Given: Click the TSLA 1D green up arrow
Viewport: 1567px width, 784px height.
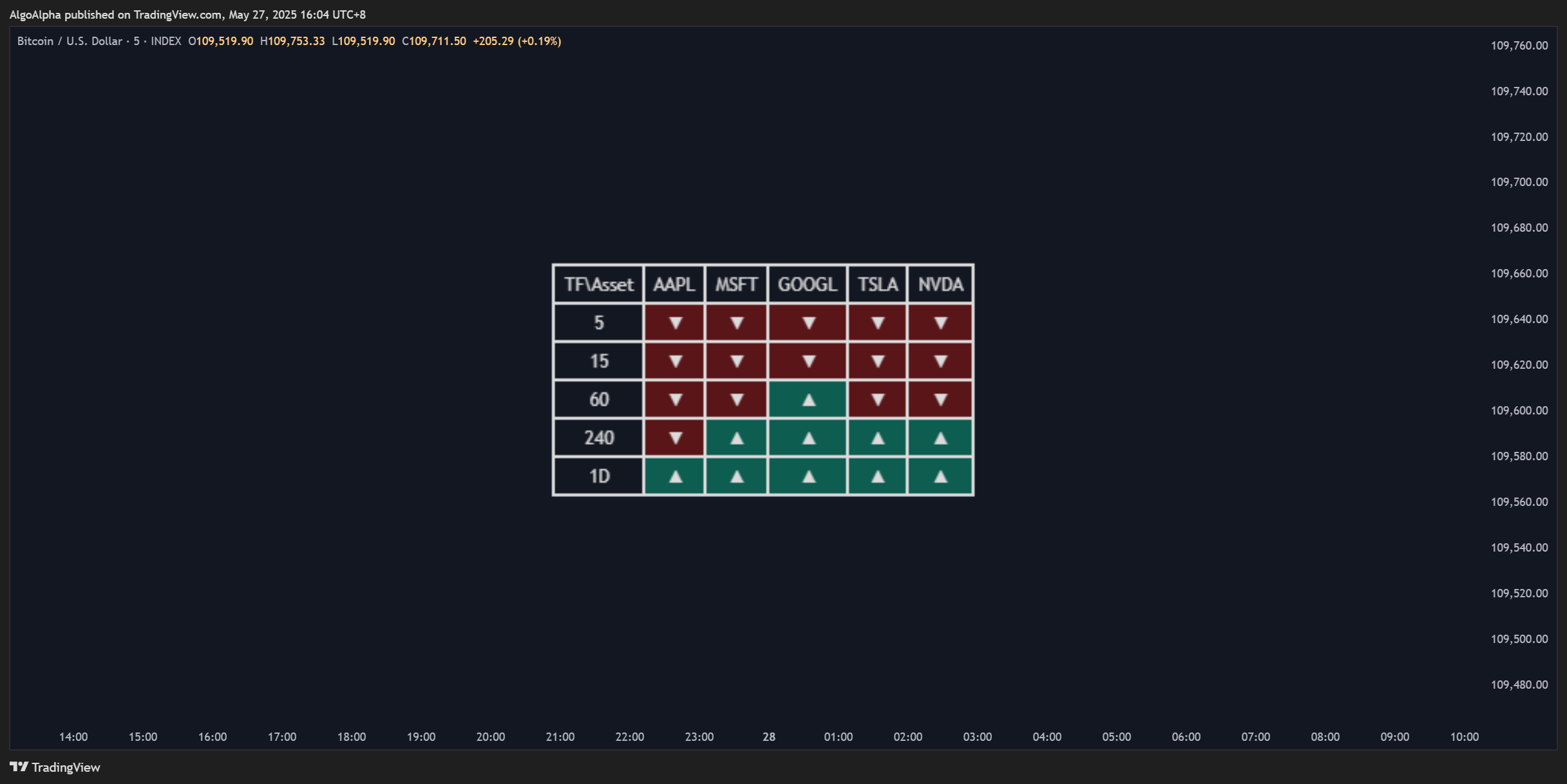Looking at the screenshot, I should 877,476.
